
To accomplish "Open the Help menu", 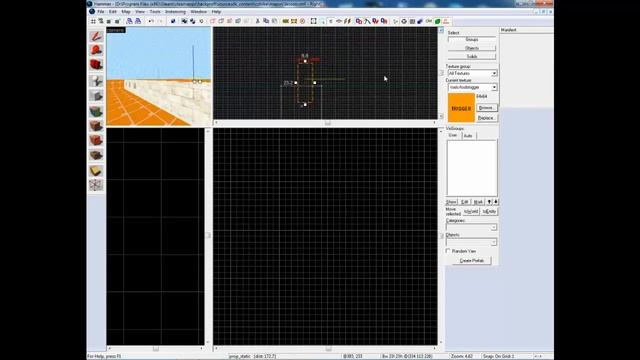I will (216, 12).
